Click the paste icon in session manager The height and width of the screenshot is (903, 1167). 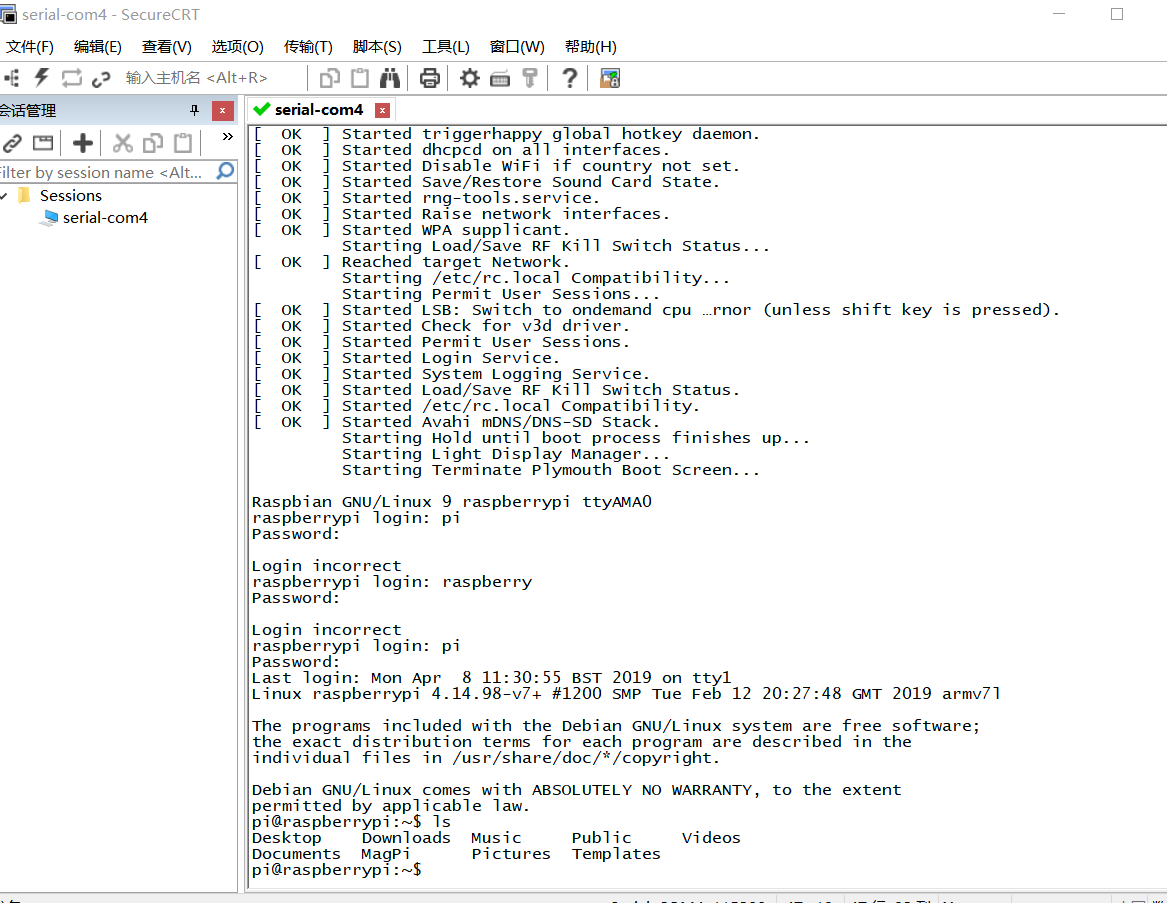tap(182, 143)
